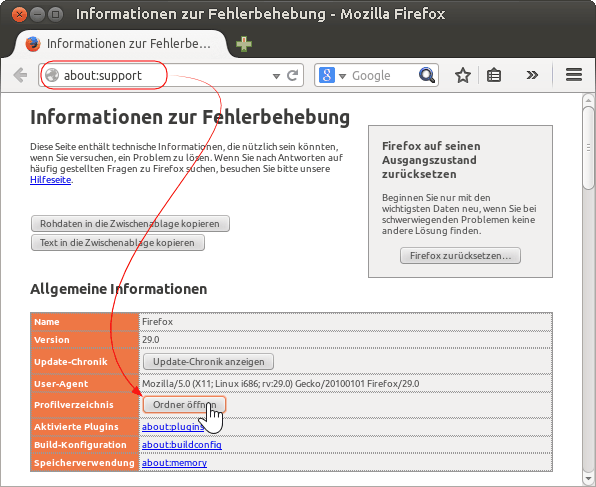This screenshot has width=596, height=487.
Task: Click the Profilverzeichnis row label
Action: click(74, 405)
